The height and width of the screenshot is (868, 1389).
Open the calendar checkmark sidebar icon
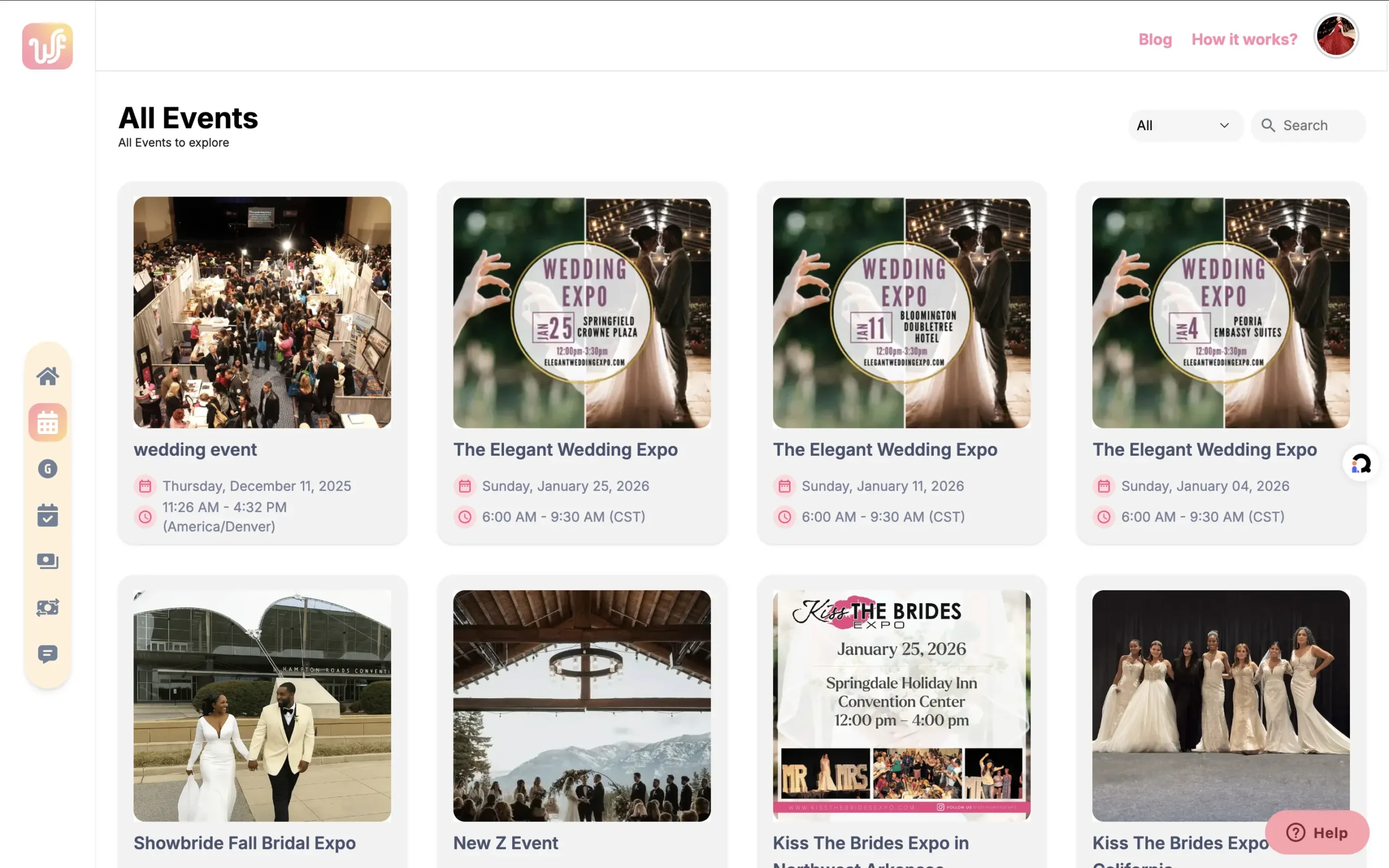48,515
